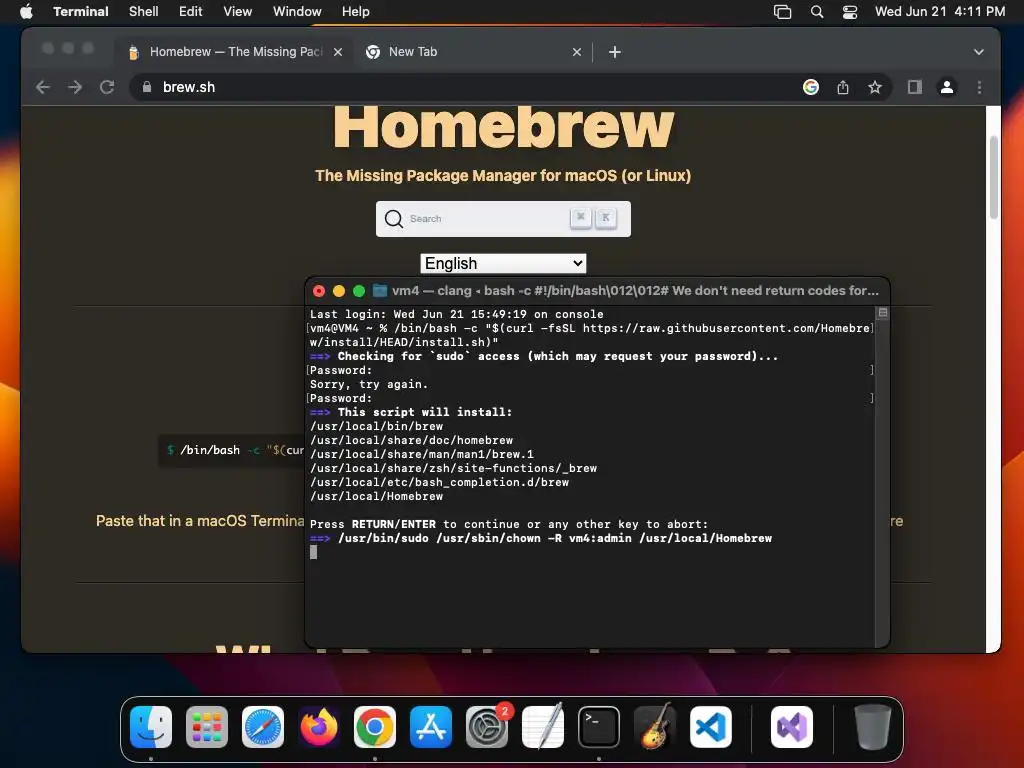This screenshot has width=1024, height=768.
Task: Bookmark brew.sh with the star icon
Action: pos(875,87)
